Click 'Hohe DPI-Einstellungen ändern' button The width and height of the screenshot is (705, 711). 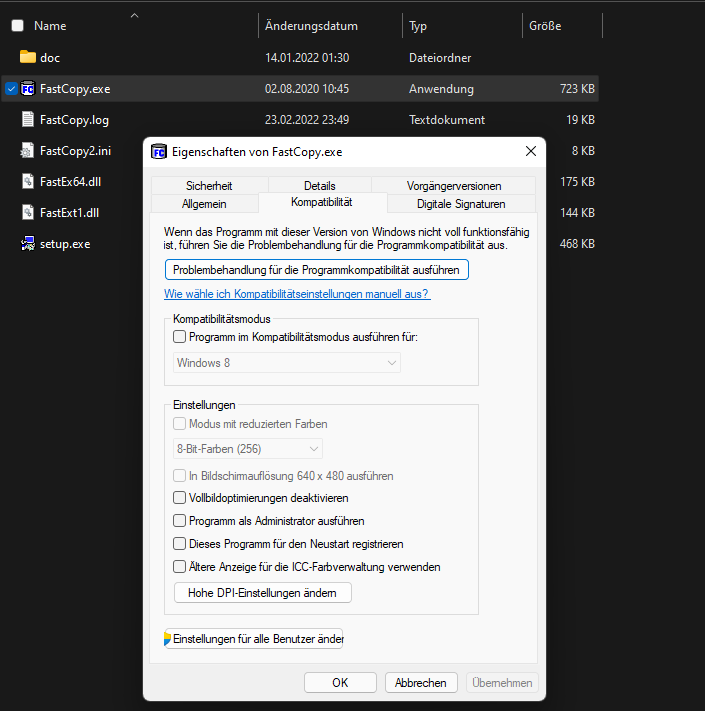click(263, 593)
